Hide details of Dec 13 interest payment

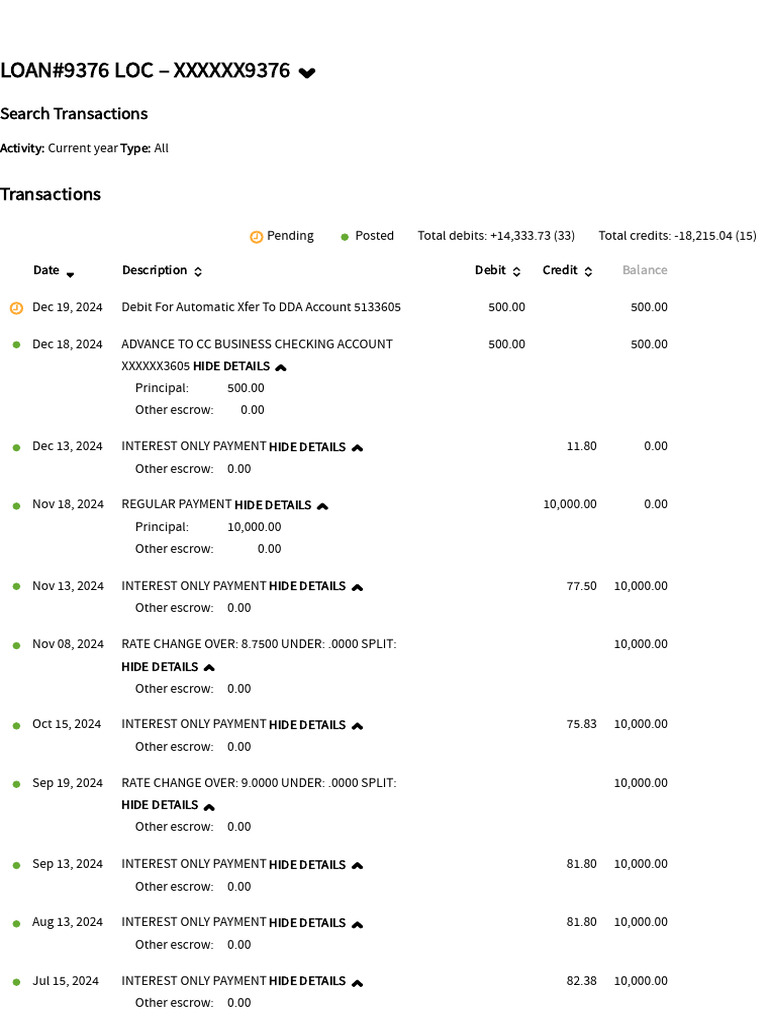pos(316,447)
